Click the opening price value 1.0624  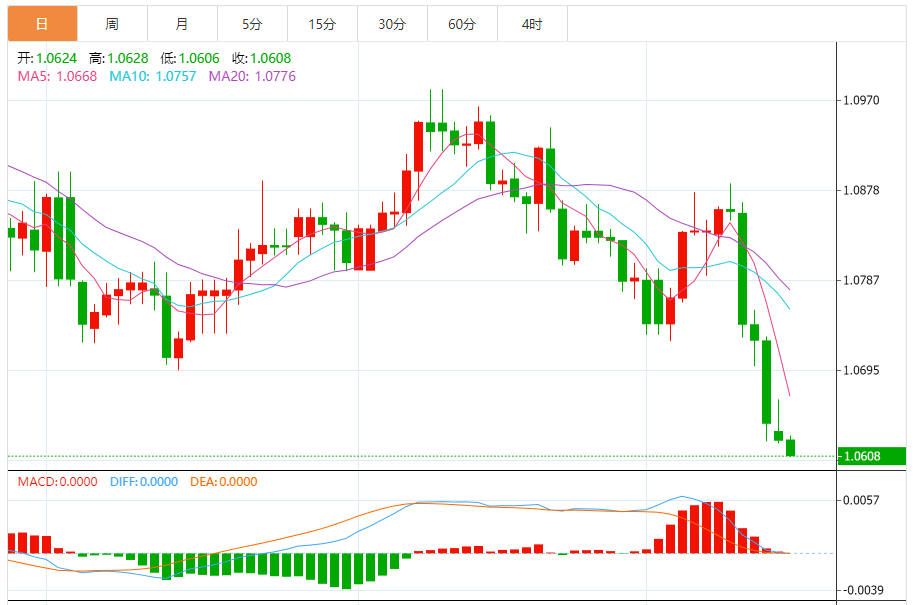coord(56,58)
